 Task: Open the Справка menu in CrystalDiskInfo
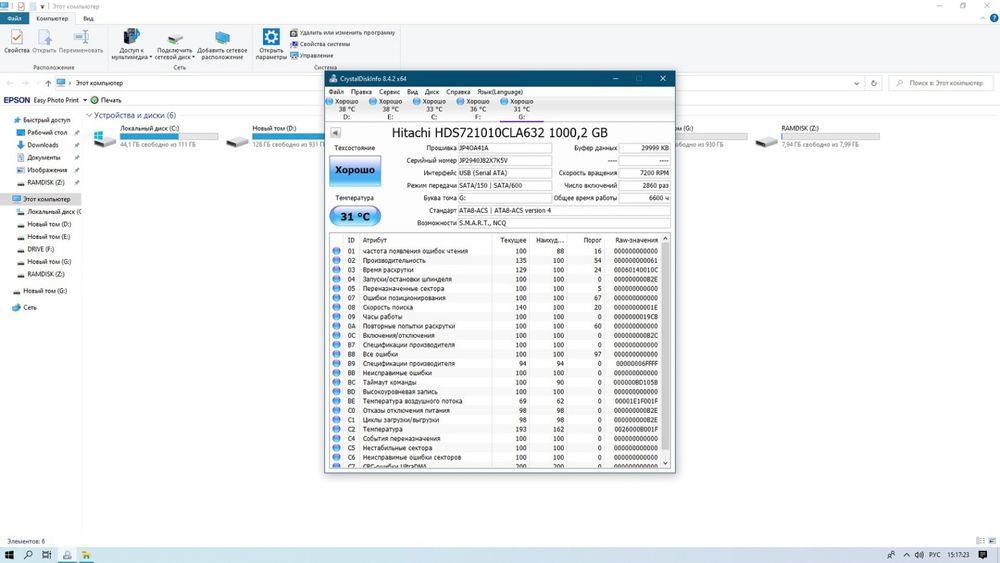458,92
